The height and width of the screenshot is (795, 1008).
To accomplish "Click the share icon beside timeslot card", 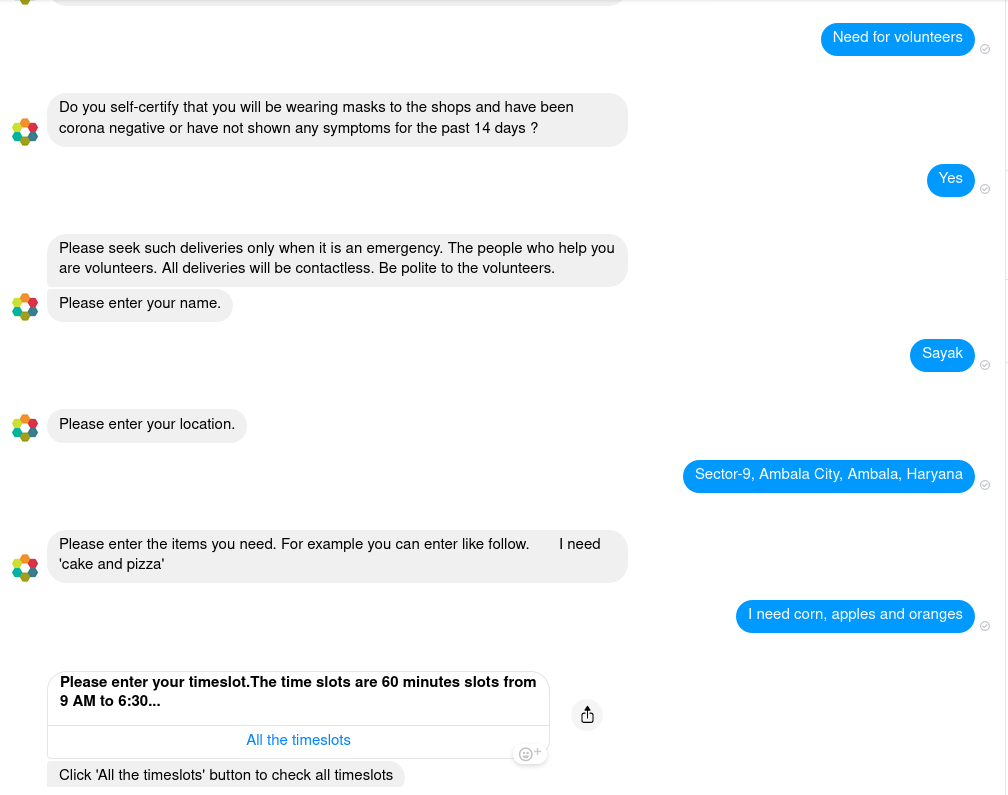I will click(587, 715).
